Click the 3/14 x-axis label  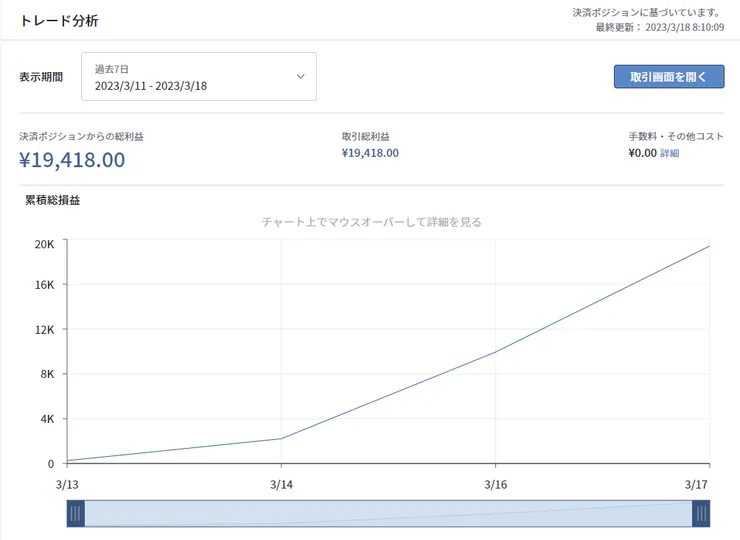(x=281, y=484)
